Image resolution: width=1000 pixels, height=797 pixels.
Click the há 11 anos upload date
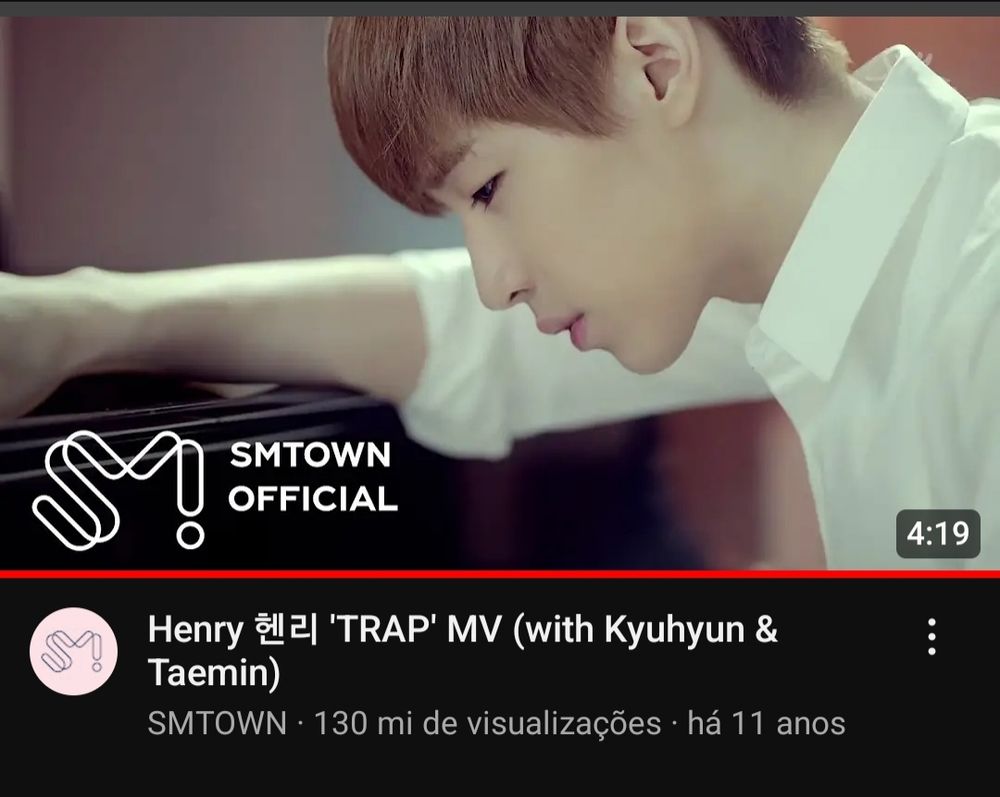[x=767, y=723]
